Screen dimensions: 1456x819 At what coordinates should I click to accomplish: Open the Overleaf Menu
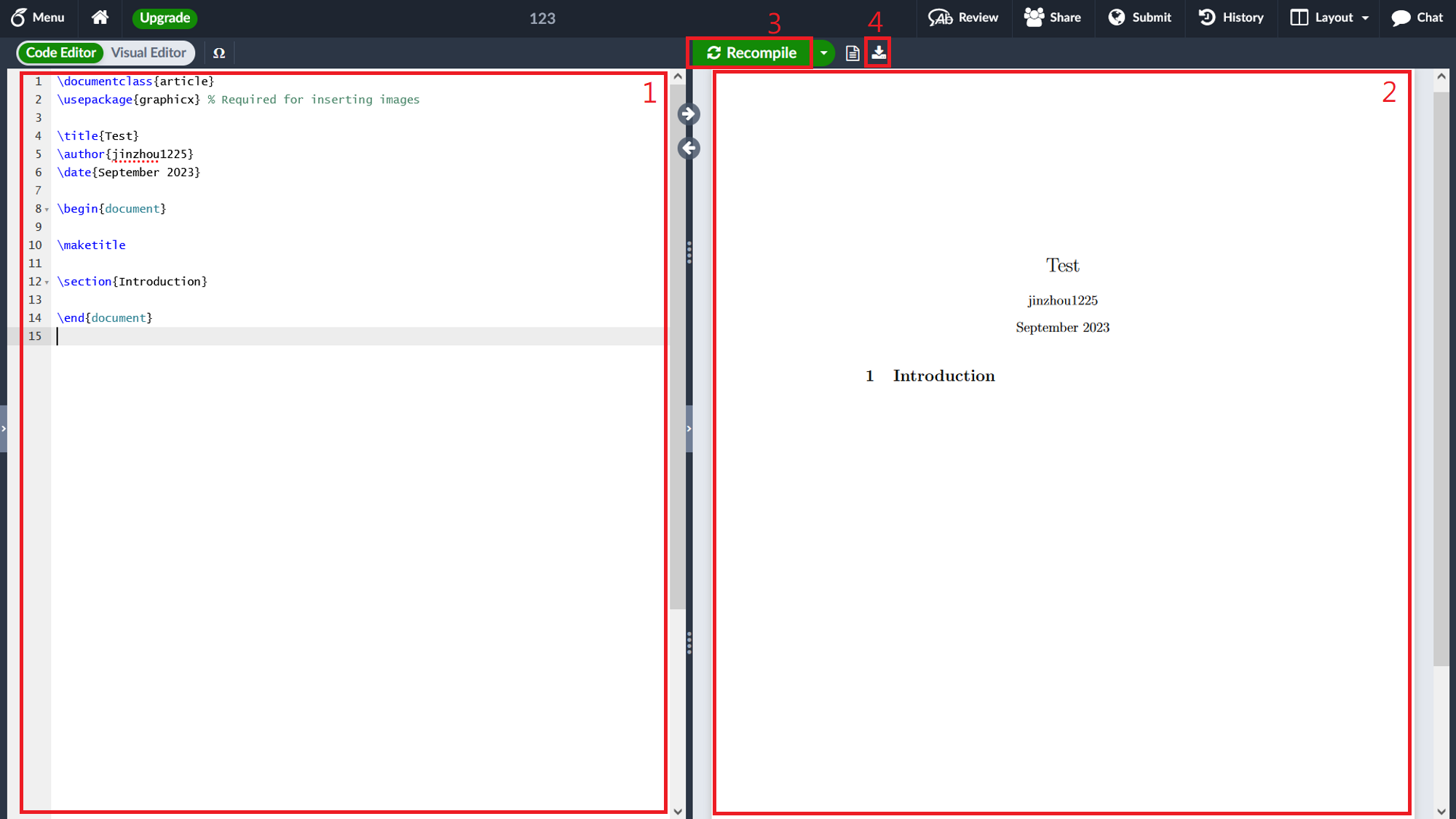[38, 17]
